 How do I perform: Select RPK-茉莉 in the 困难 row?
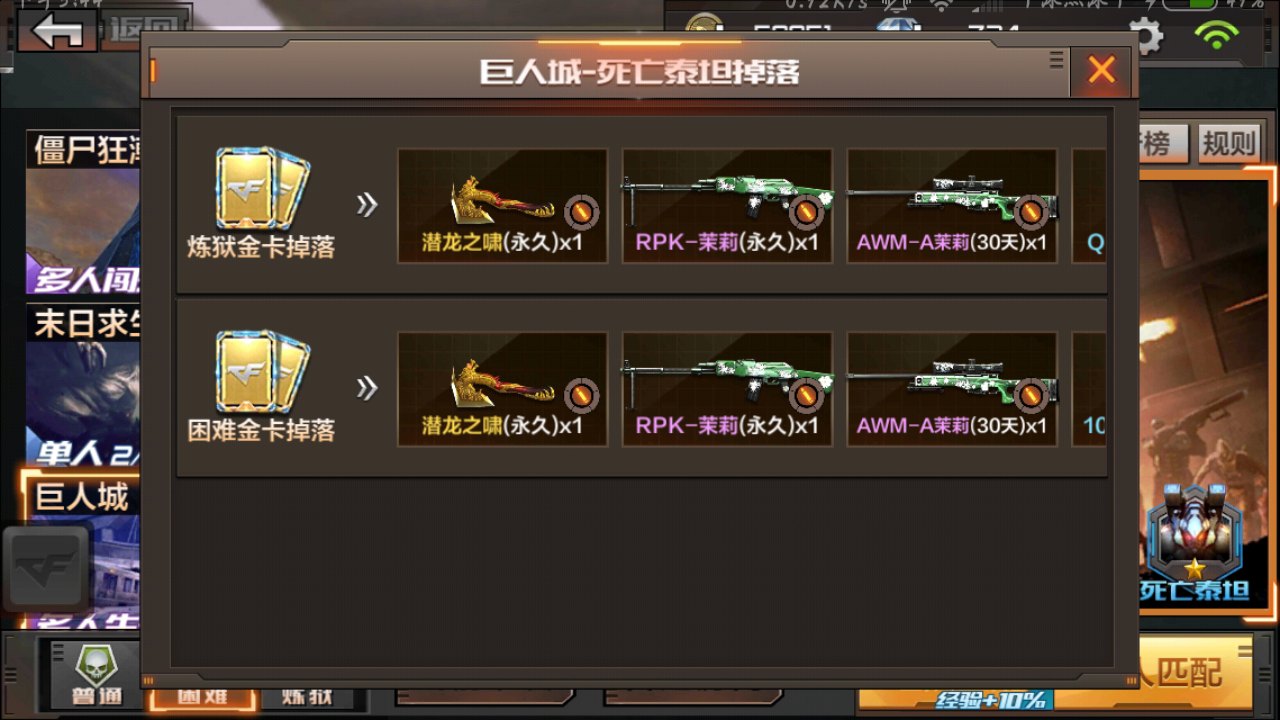[727, 389]
